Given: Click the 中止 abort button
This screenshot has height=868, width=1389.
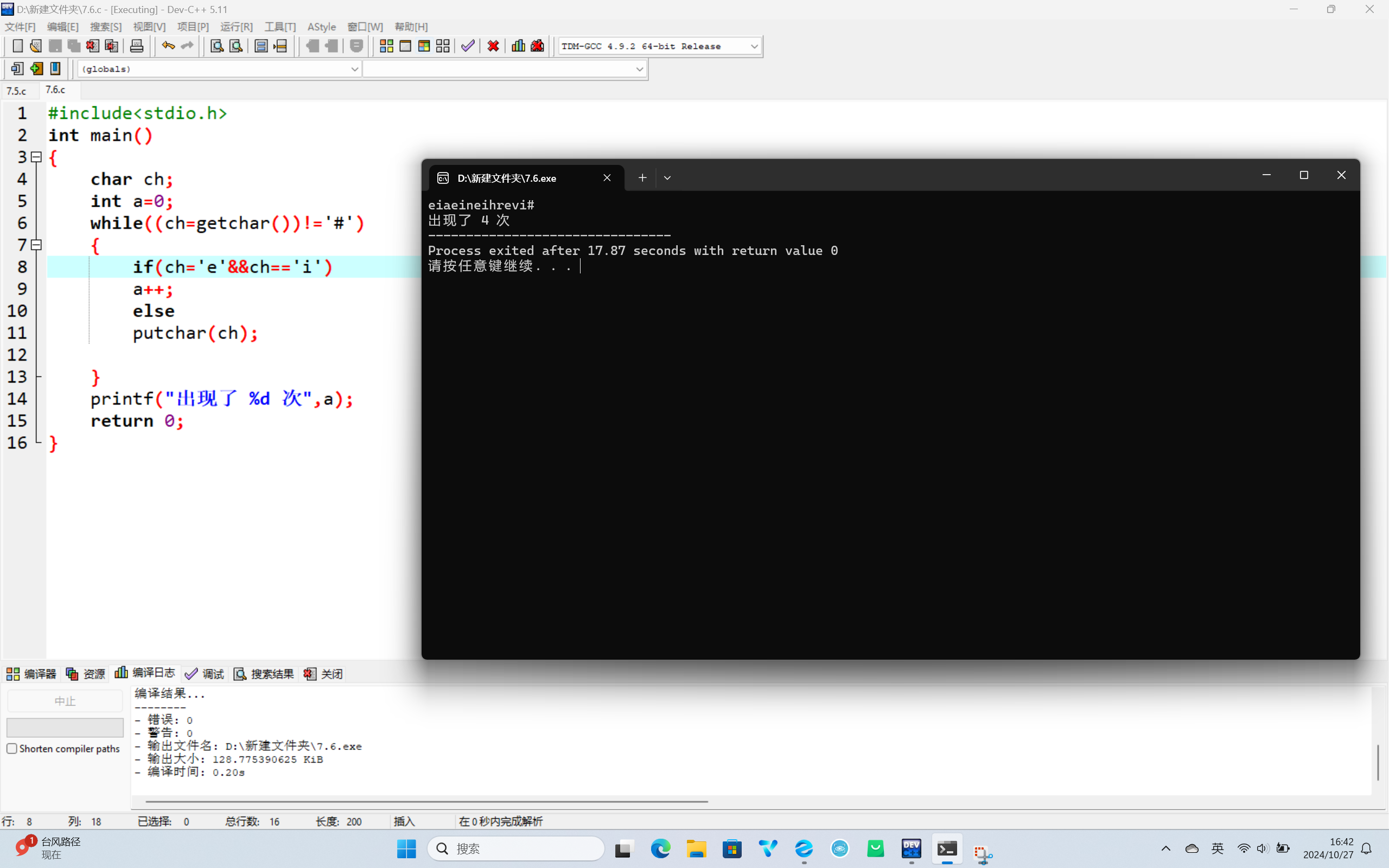Looking at the screenshot, I should (65, 701).
